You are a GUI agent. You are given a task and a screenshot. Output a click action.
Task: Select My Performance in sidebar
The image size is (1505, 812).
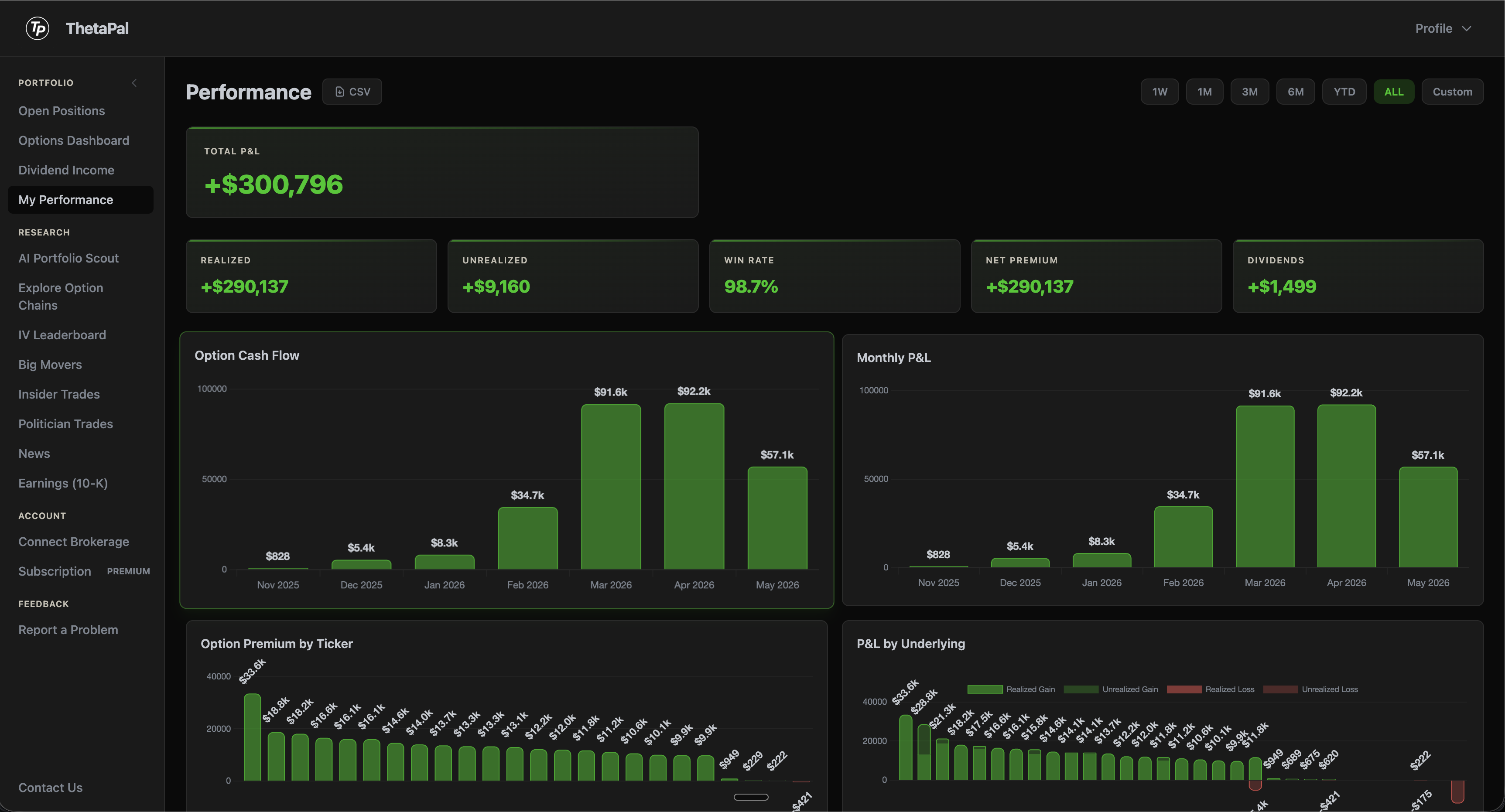(x=81, y=200)
